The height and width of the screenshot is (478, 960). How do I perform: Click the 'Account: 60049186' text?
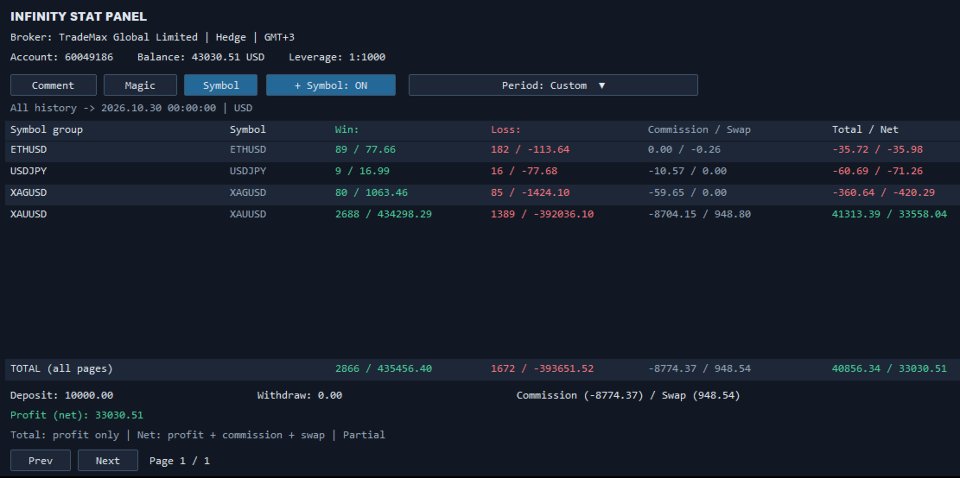tap(61, 57)
